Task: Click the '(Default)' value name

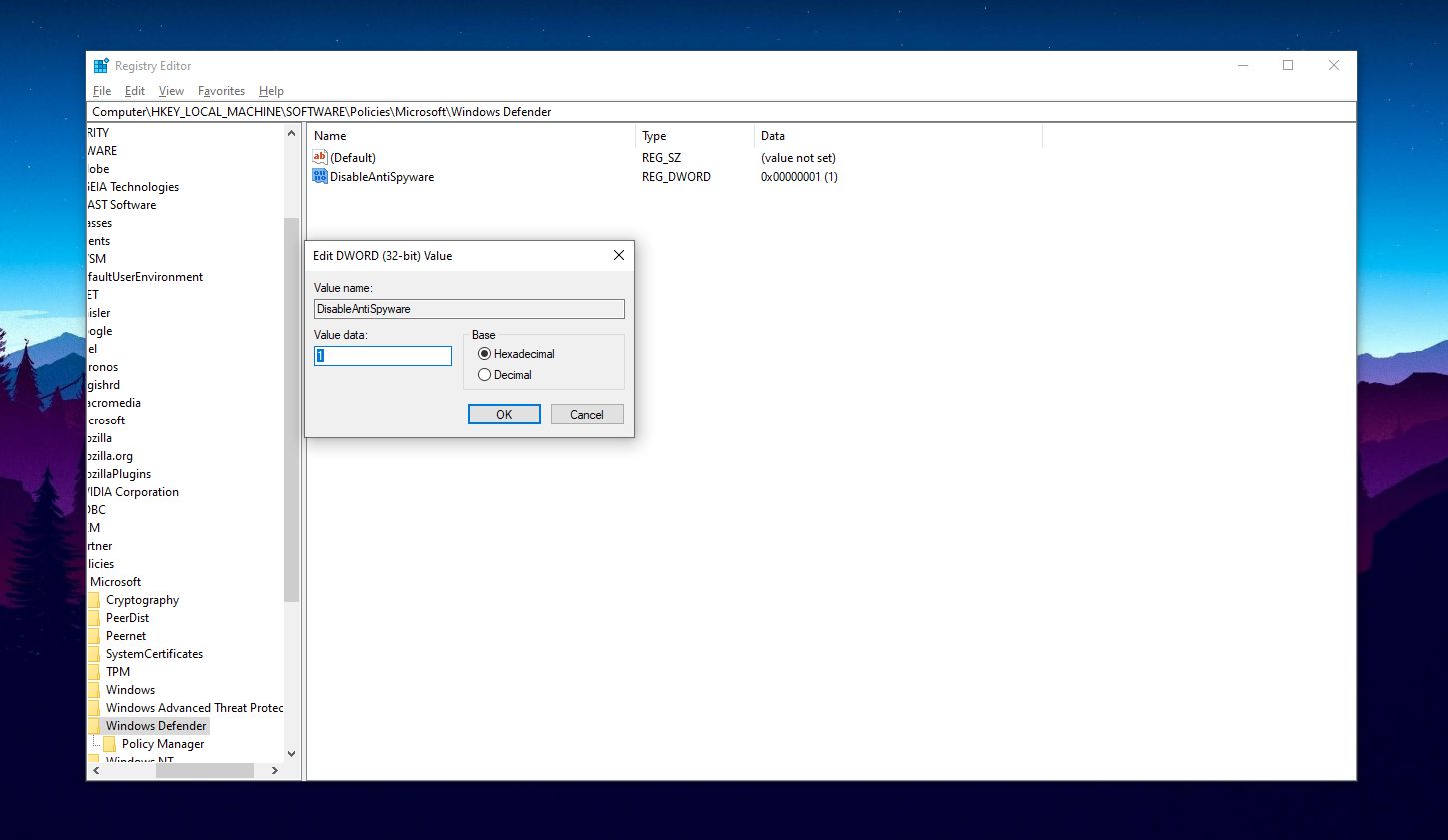Action: pyautogui.click(x=353, y=158)
